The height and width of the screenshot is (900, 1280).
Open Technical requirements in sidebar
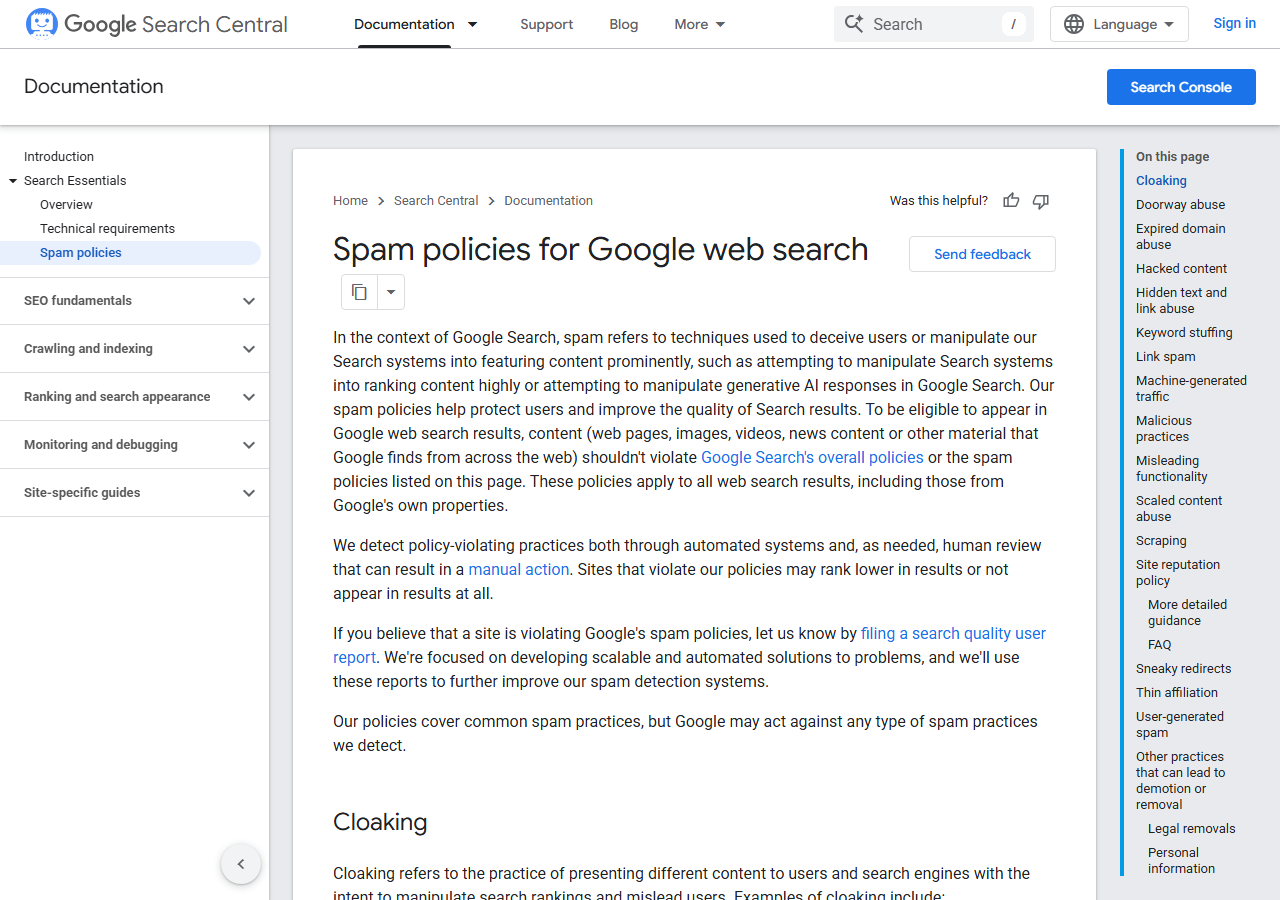pyautogui.click(x=107, y=229)
